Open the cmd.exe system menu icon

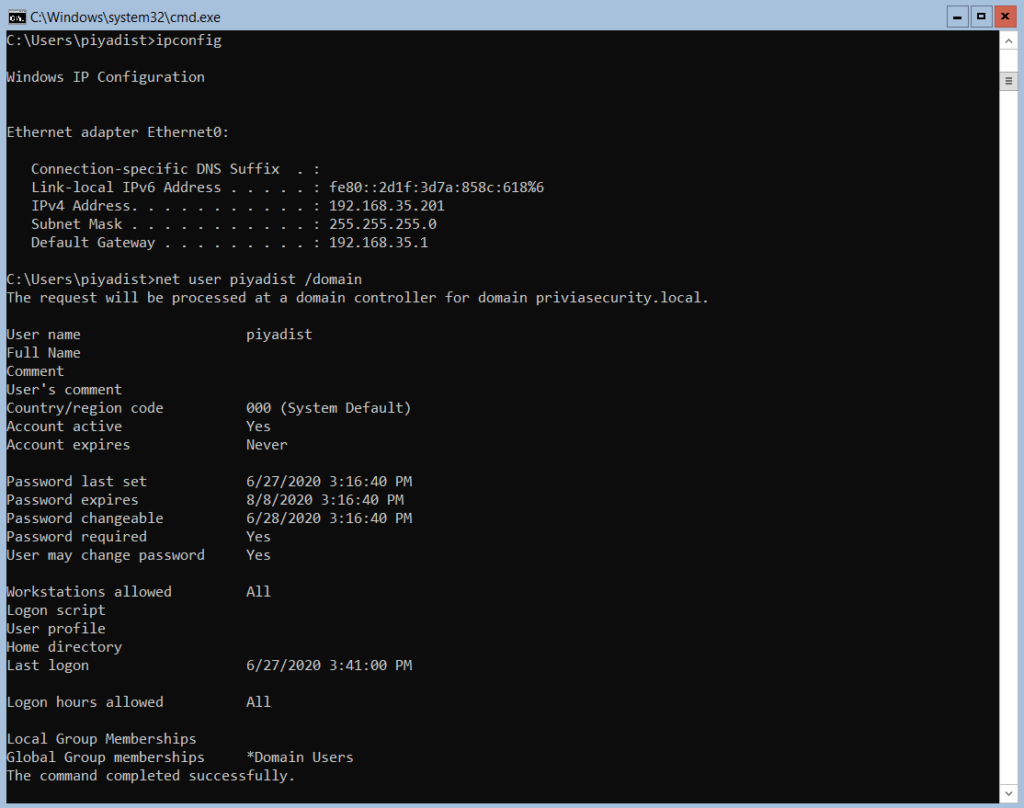pos(17,16)
